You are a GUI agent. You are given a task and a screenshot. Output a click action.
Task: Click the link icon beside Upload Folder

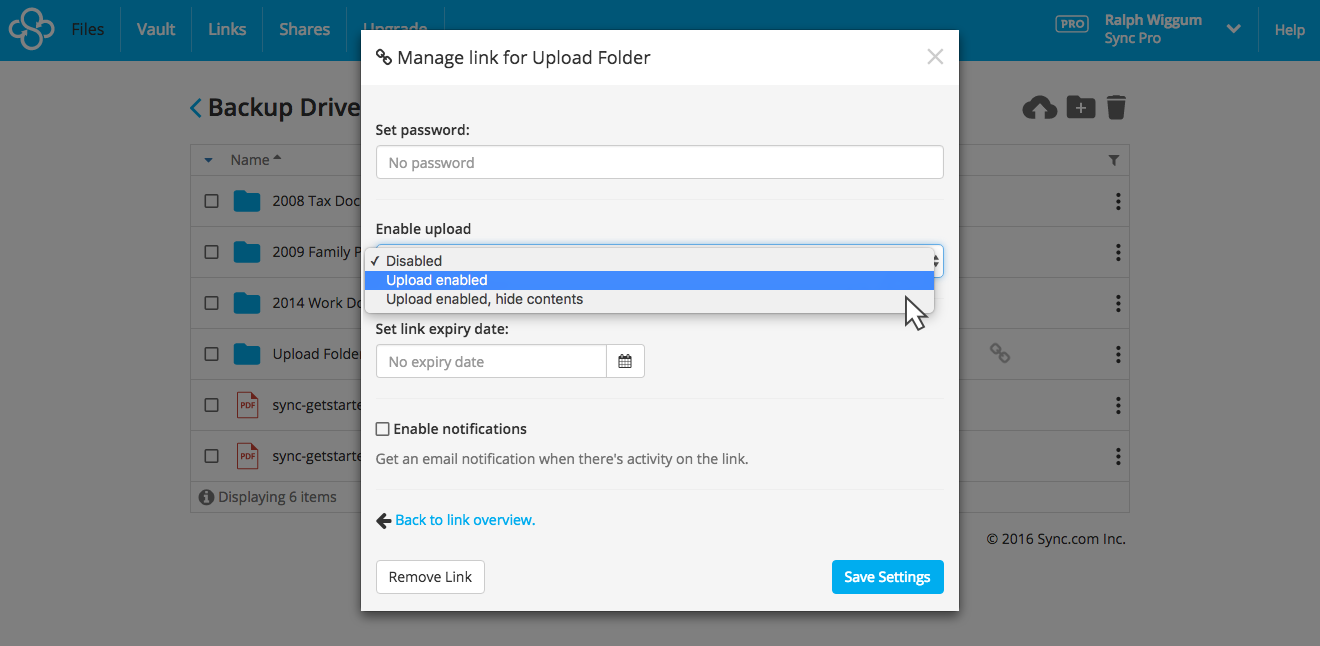click(x=1000, y=353)
